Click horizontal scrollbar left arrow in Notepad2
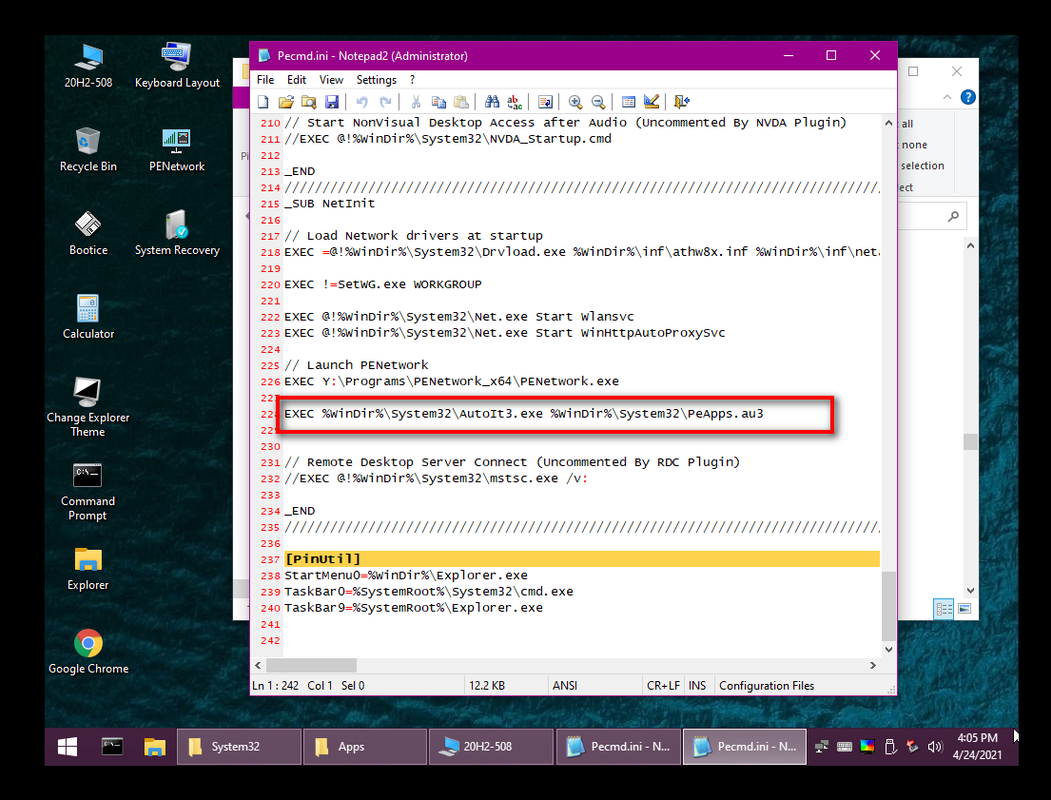Viewport: 1051px width, 800px height. point(258,665)
